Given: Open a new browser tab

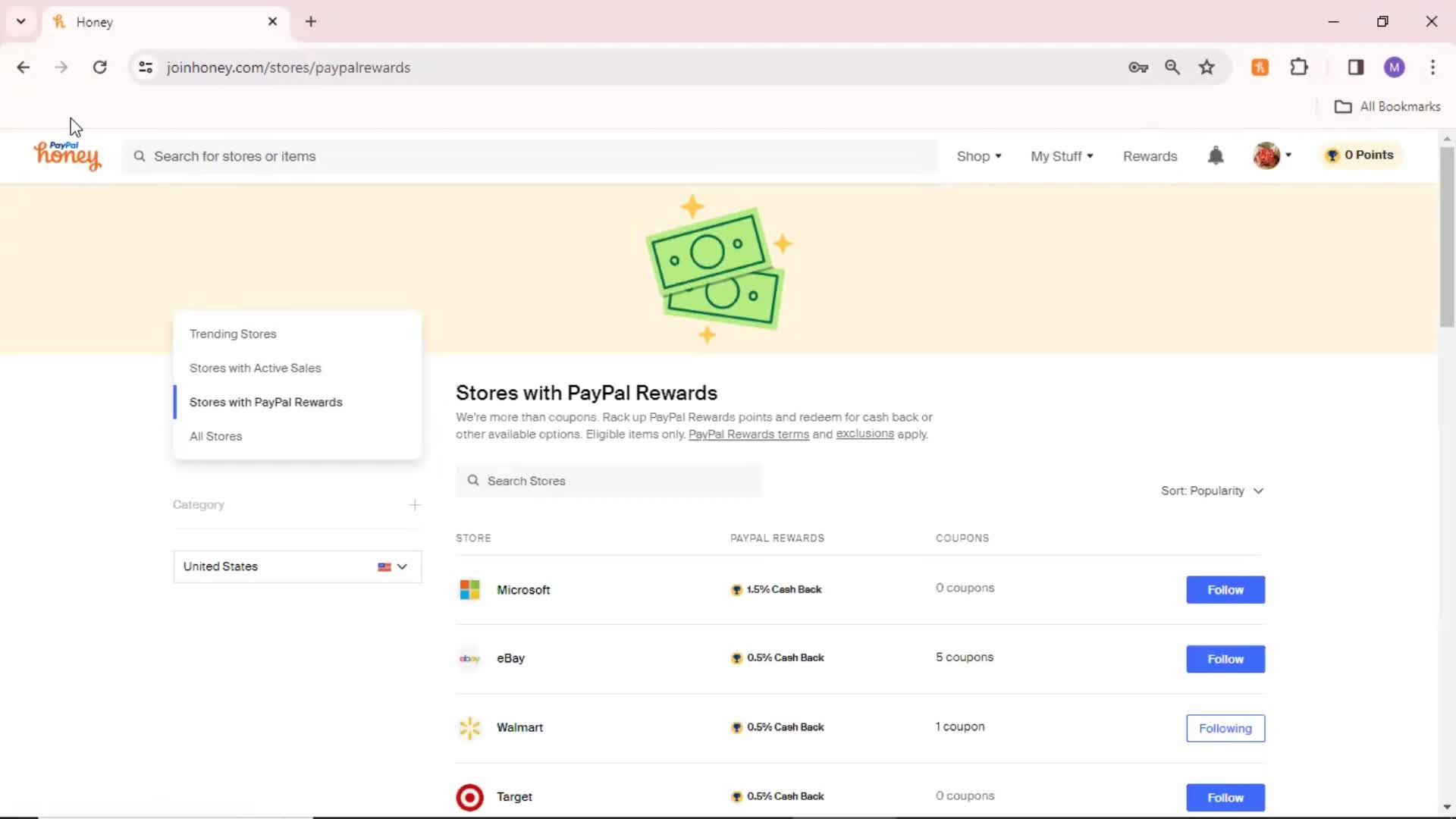Looking at the screenshot, I should [x=311, y=21].
